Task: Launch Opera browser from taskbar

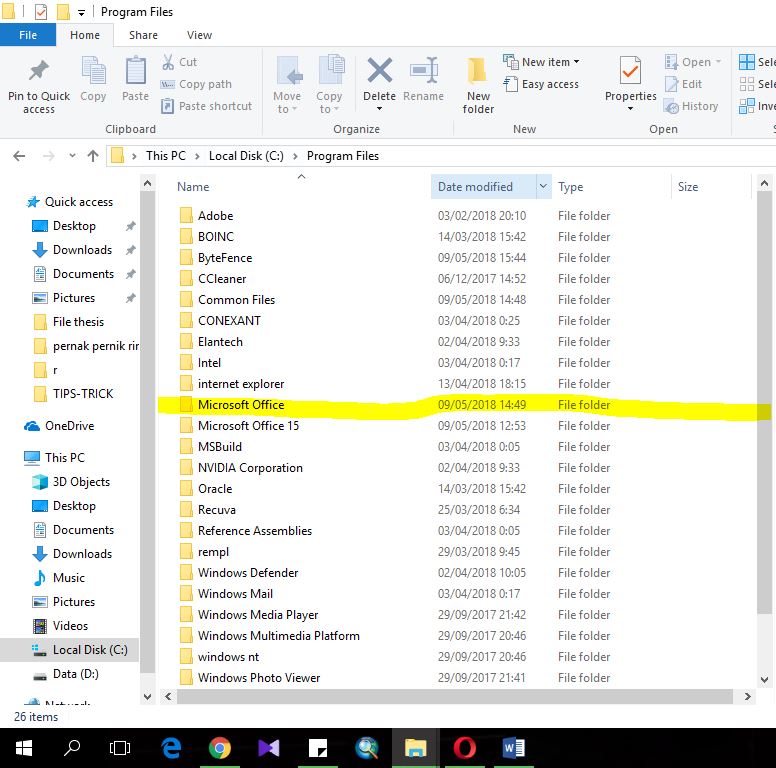Action: point(464,748)
